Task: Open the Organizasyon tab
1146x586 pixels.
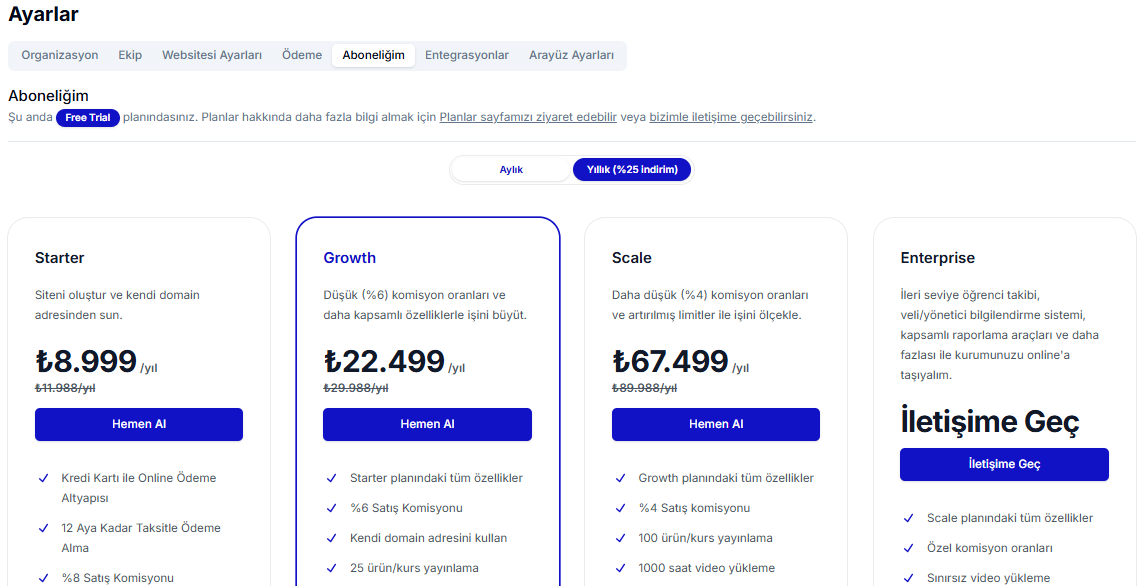Action: [60, 55]
